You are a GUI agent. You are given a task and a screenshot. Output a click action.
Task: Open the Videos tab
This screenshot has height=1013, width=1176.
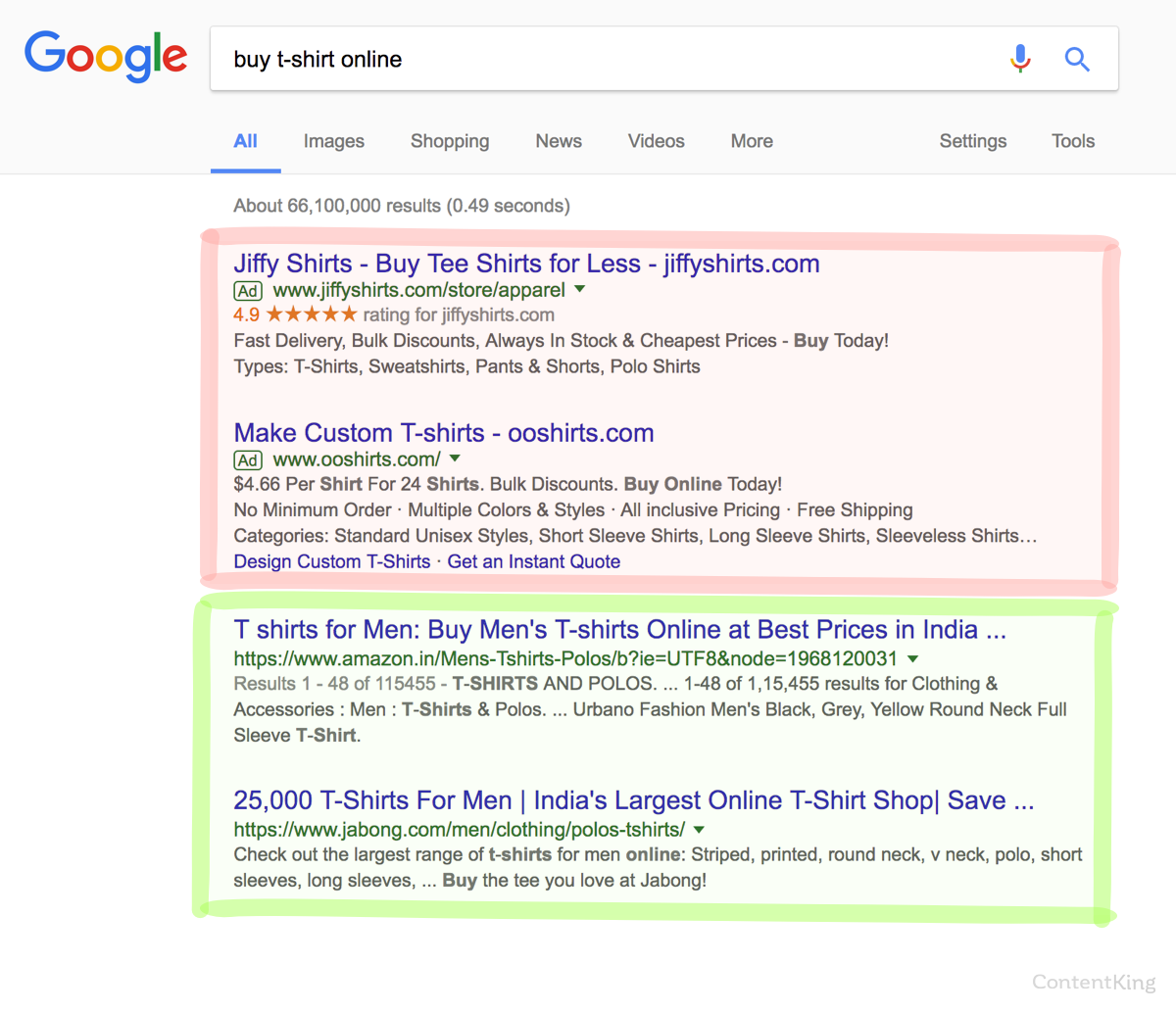656,141
